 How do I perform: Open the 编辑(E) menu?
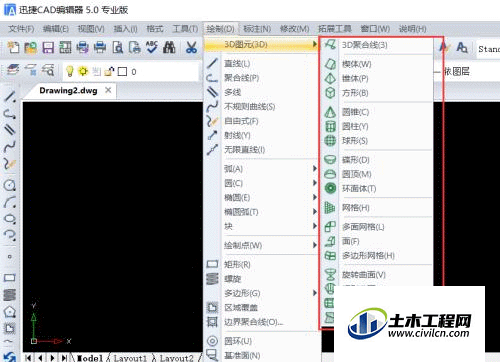pos(56,29)
